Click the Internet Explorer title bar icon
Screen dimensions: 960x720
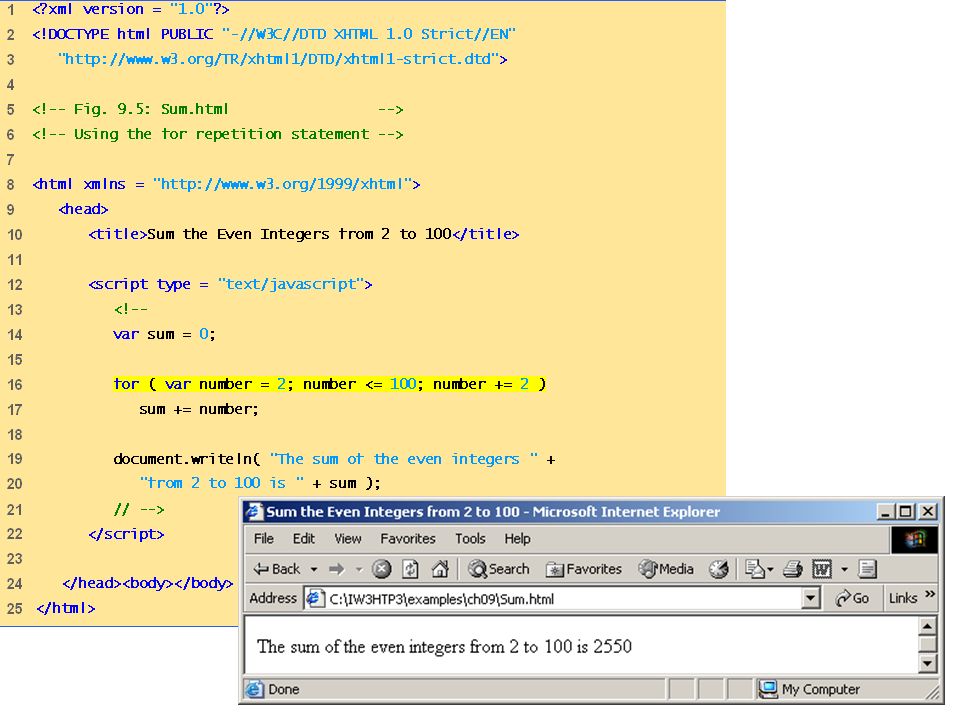pos(254,511)
